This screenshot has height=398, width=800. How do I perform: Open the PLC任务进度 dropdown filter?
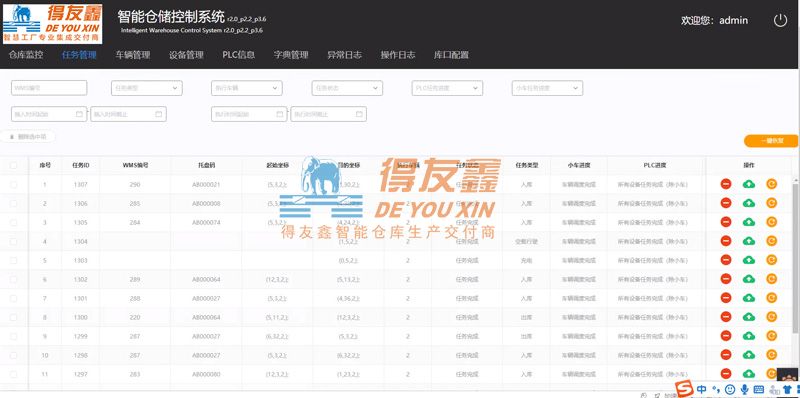pos(447,88)
